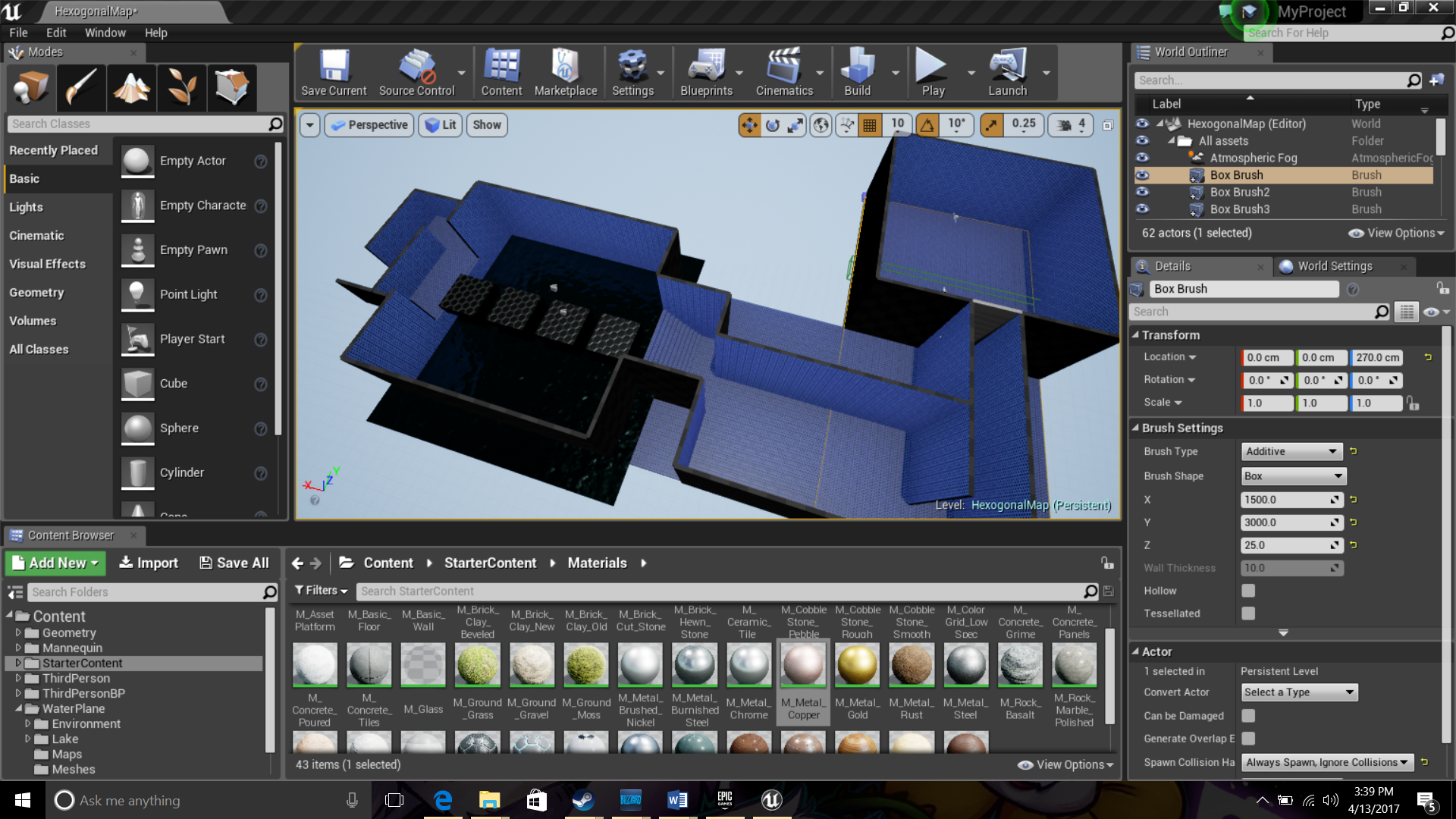Select the Foliage mode icon
Screen dimensions: 1456x819
tap(182, 87)
